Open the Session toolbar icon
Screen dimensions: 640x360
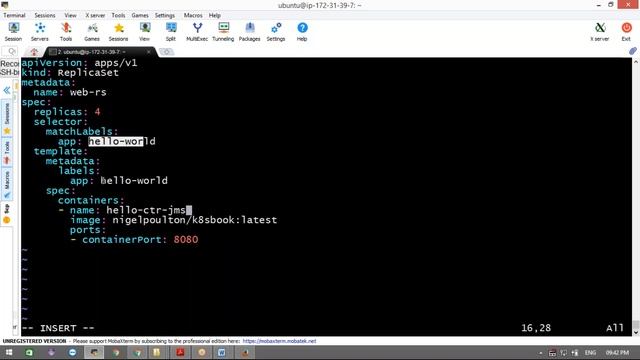(13, 32)
